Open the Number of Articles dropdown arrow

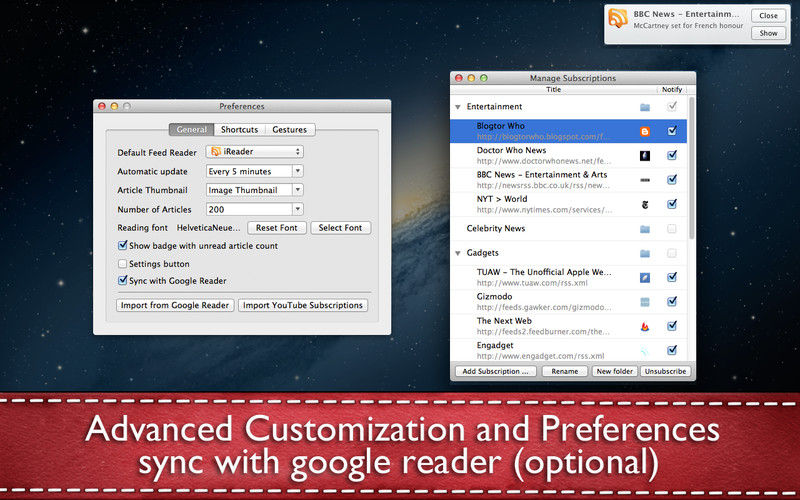pyautogui.click(x=298, y=209)
